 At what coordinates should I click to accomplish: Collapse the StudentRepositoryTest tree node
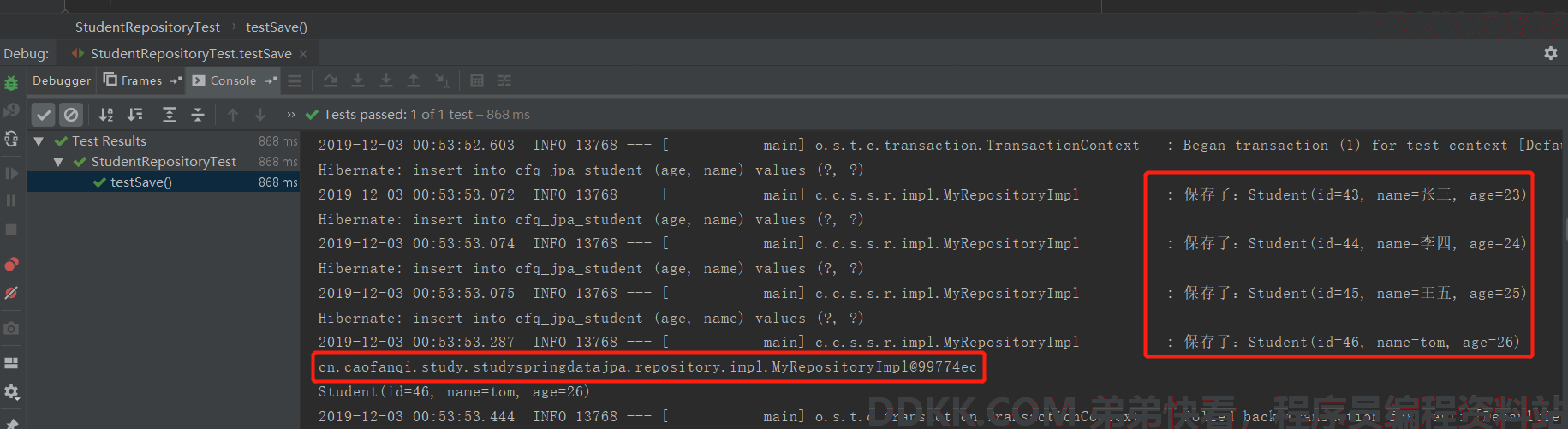tap(58, 161)
